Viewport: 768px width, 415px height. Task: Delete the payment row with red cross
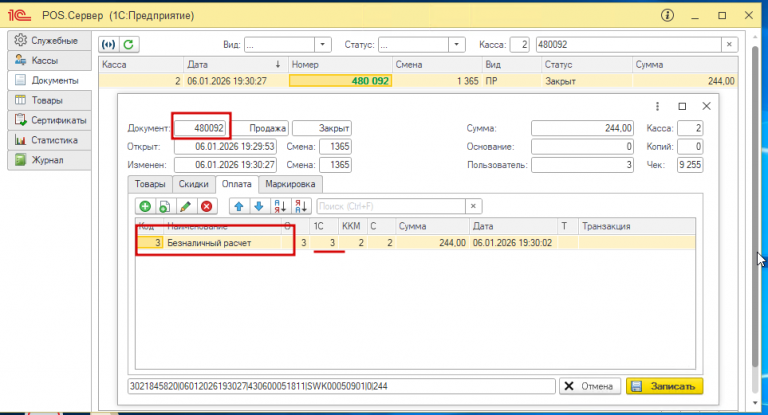pos(206,206)
